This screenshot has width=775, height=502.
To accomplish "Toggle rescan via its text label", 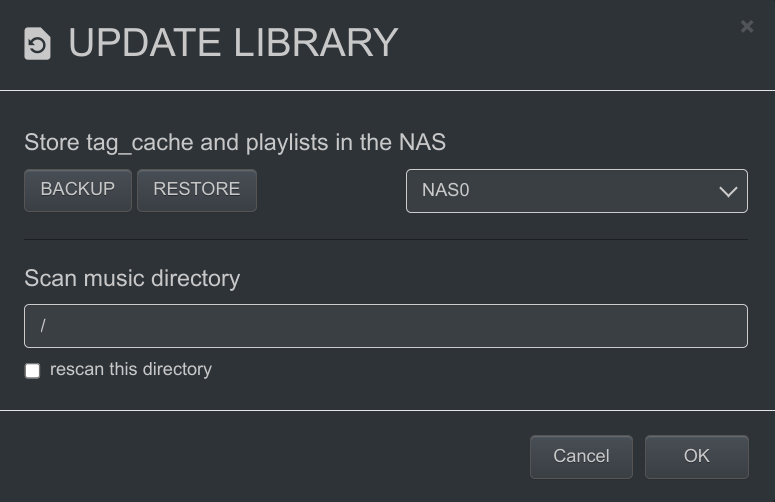I will click(x=131, y=369).
